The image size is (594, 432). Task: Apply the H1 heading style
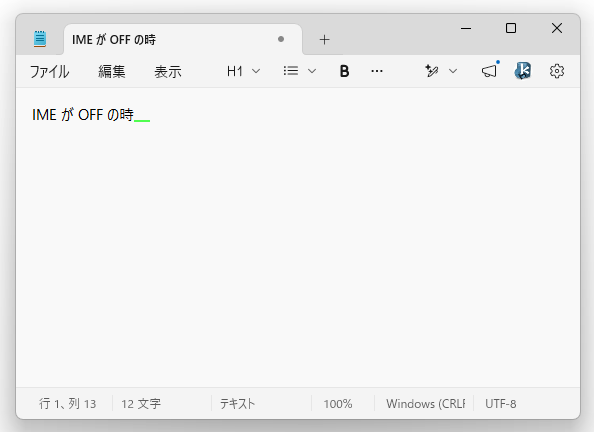(x=235, y=71)
